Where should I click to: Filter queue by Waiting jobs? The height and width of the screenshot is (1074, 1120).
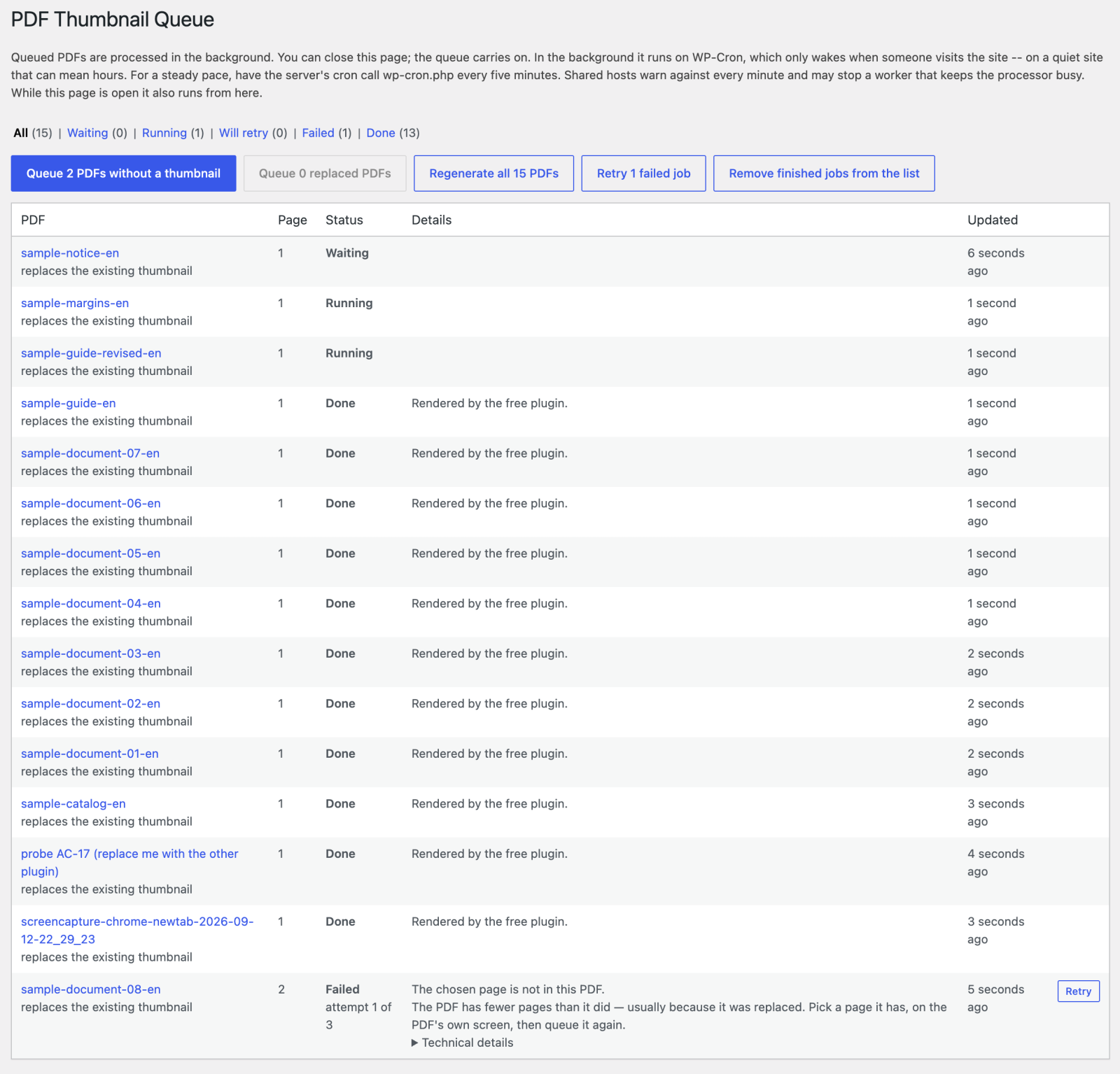[87, 133]
